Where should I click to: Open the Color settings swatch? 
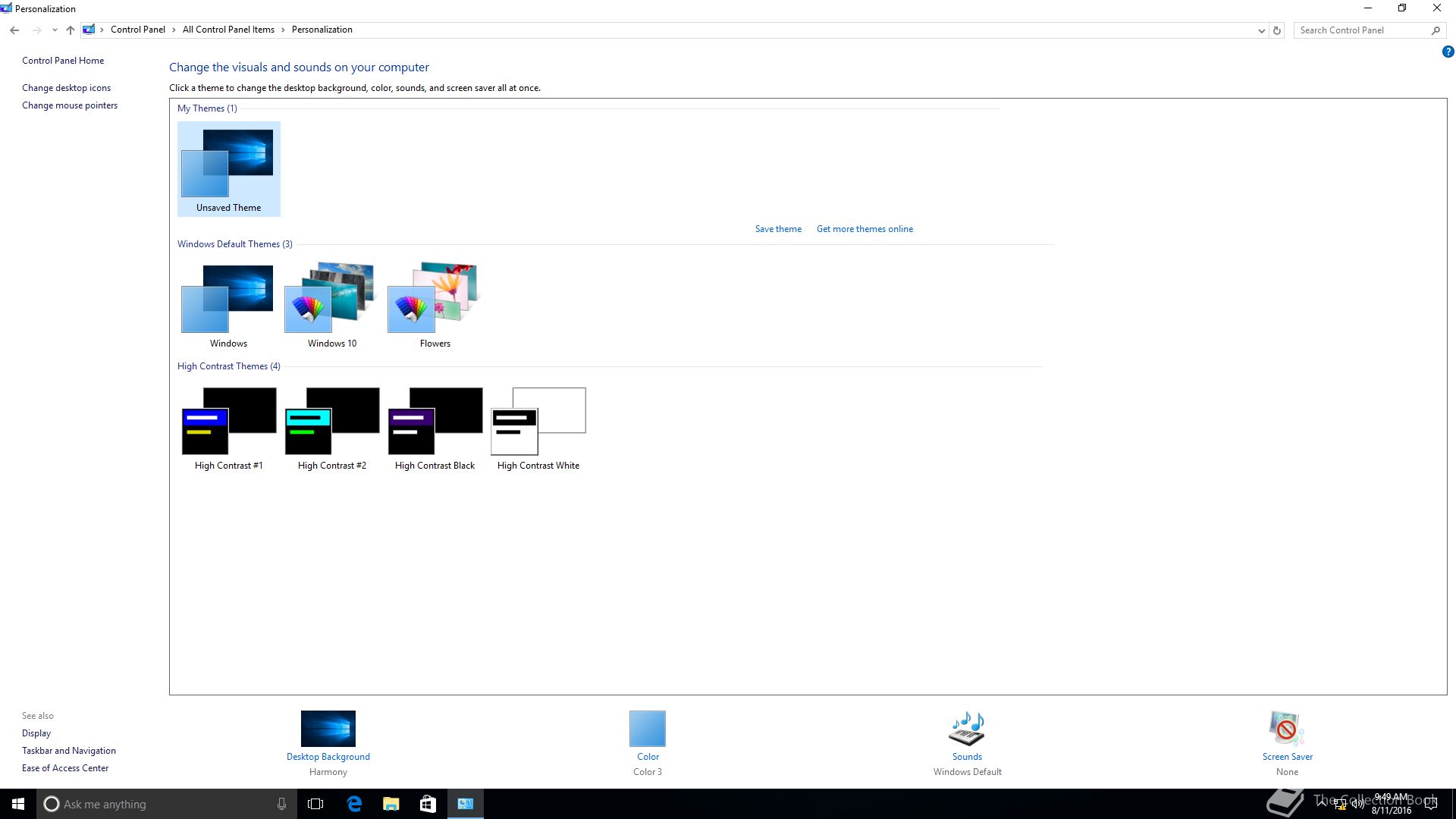648,729
